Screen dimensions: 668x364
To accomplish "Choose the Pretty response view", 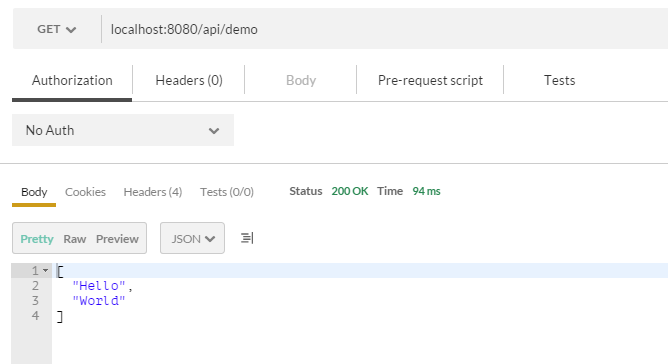I will click(x=37, y=239).
